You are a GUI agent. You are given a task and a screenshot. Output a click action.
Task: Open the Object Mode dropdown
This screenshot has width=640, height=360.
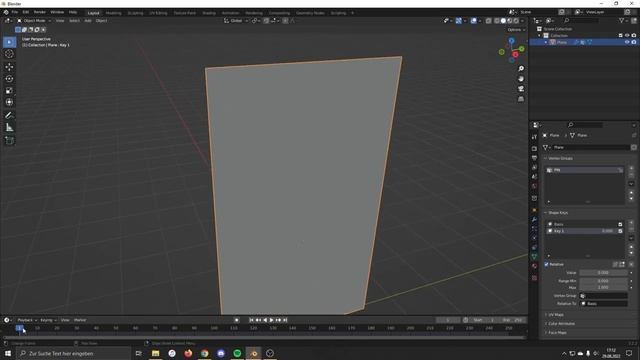tap(34, 21)
